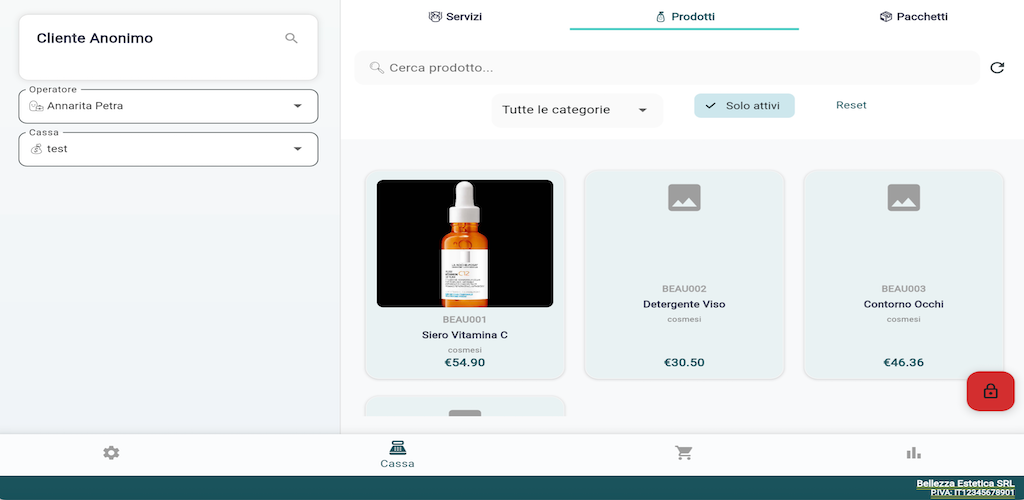Click the BEAU001 product code
Screen dimensions: 1024x500
465,319
